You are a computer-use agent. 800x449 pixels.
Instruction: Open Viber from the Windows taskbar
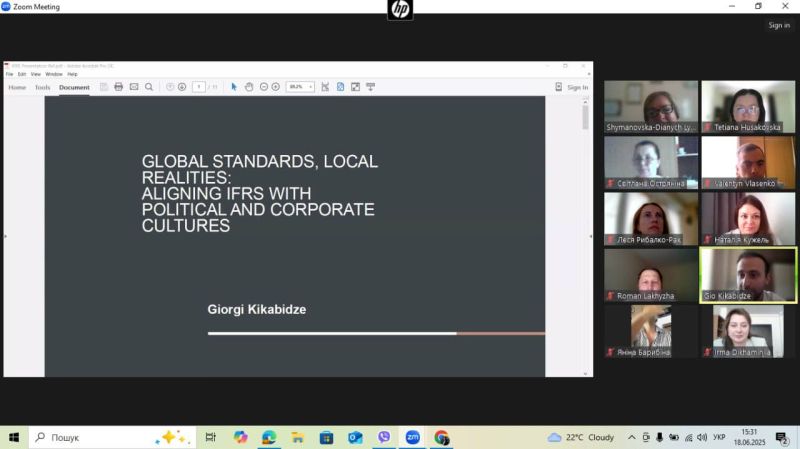384,438
